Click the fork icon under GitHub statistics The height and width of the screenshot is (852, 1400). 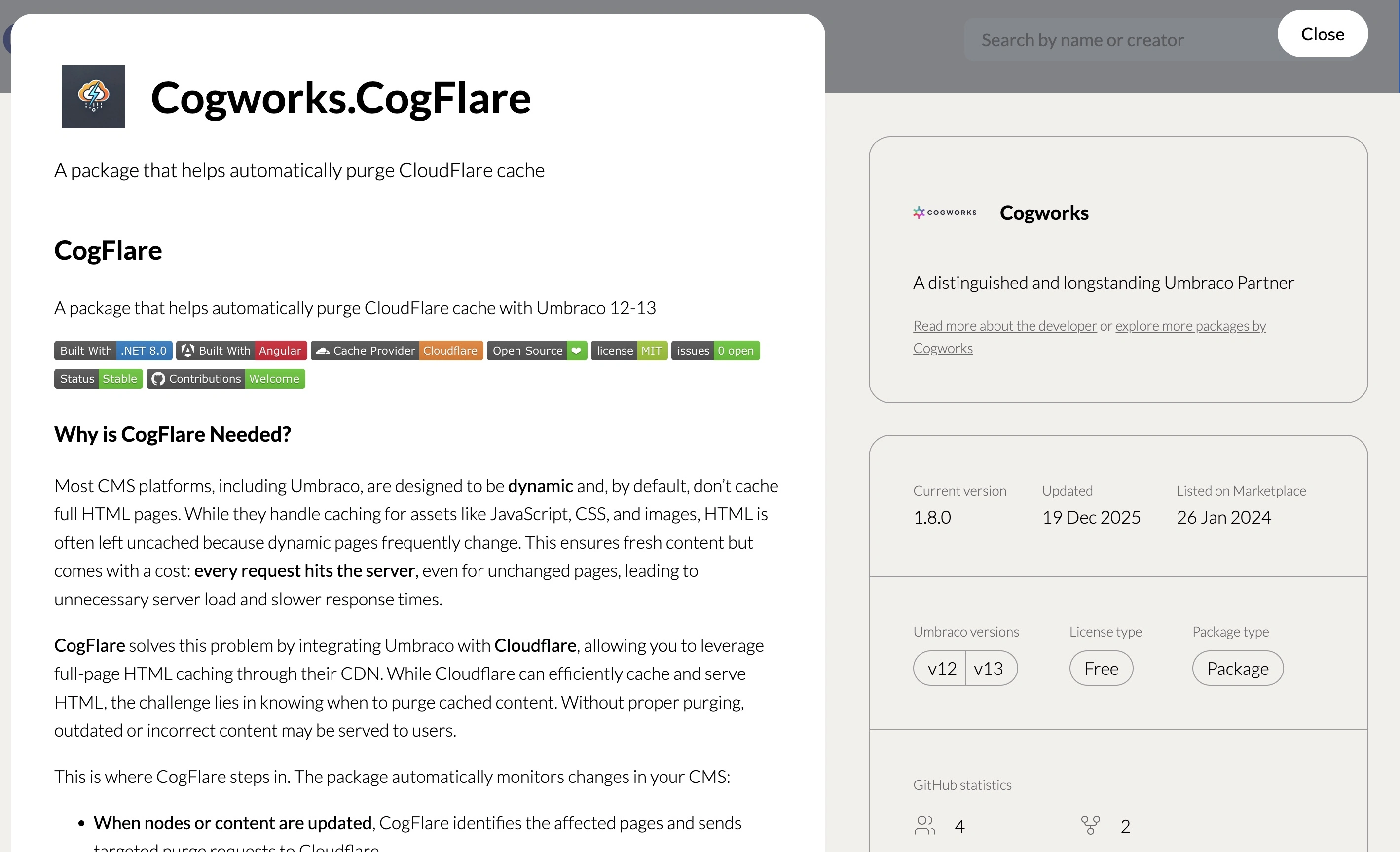[1090, 825]
